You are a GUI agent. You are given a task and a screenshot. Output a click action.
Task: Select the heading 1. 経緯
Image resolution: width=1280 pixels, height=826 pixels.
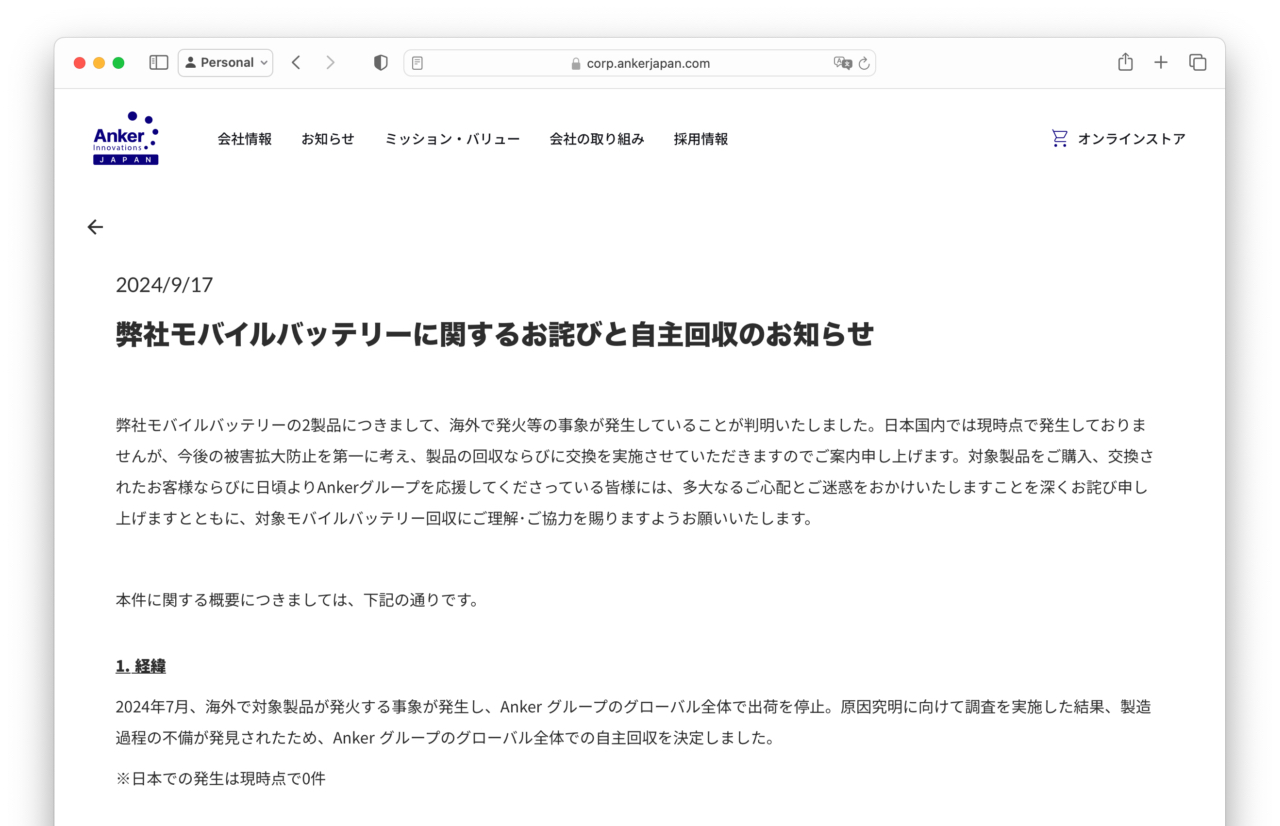tap(141, 666)
